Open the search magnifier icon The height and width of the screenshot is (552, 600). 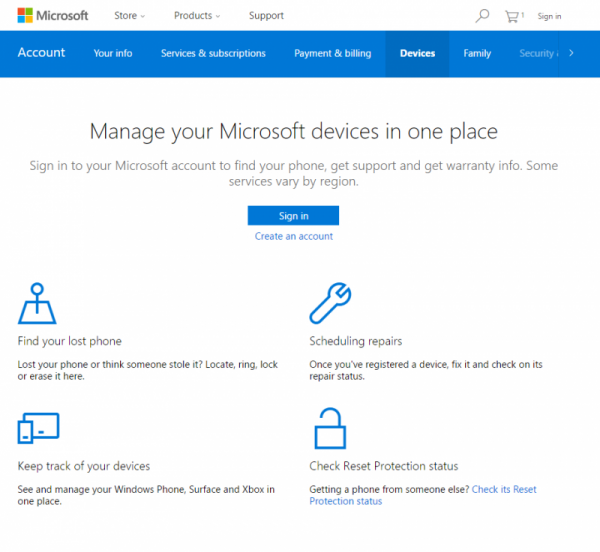coord(482,16)
